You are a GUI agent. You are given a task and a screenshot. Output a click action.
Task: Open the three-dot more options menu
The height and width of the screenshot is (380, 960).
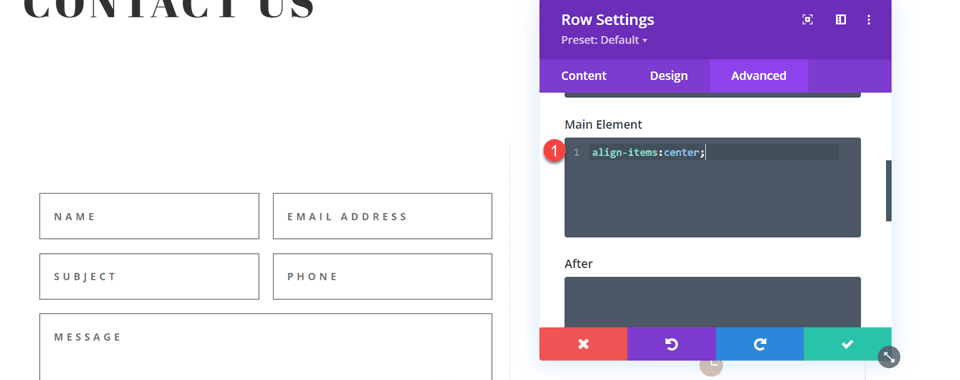click(868, 20)
